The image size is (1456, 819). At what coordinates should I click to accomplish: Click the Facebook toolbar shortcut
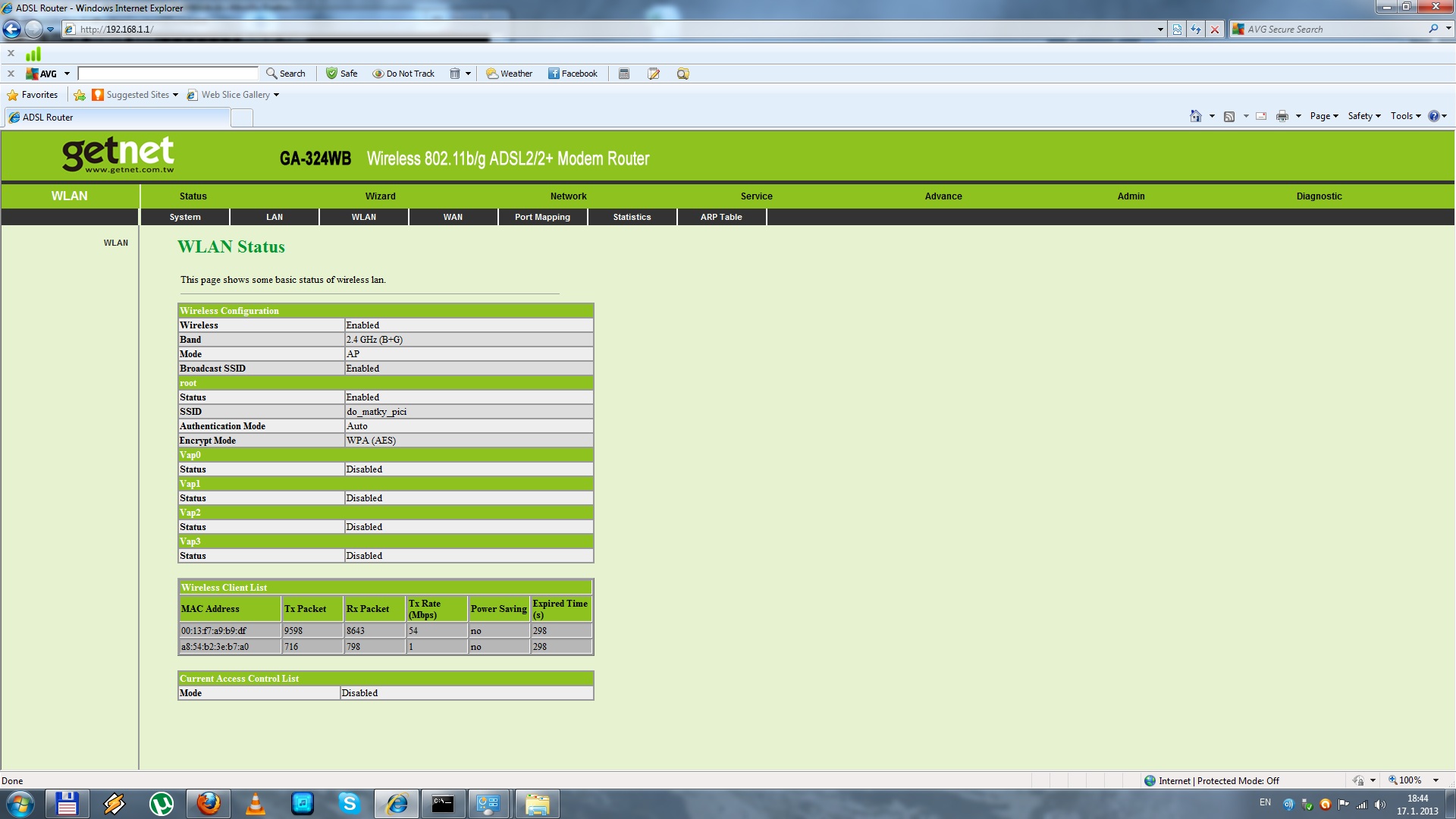point(573,74)
